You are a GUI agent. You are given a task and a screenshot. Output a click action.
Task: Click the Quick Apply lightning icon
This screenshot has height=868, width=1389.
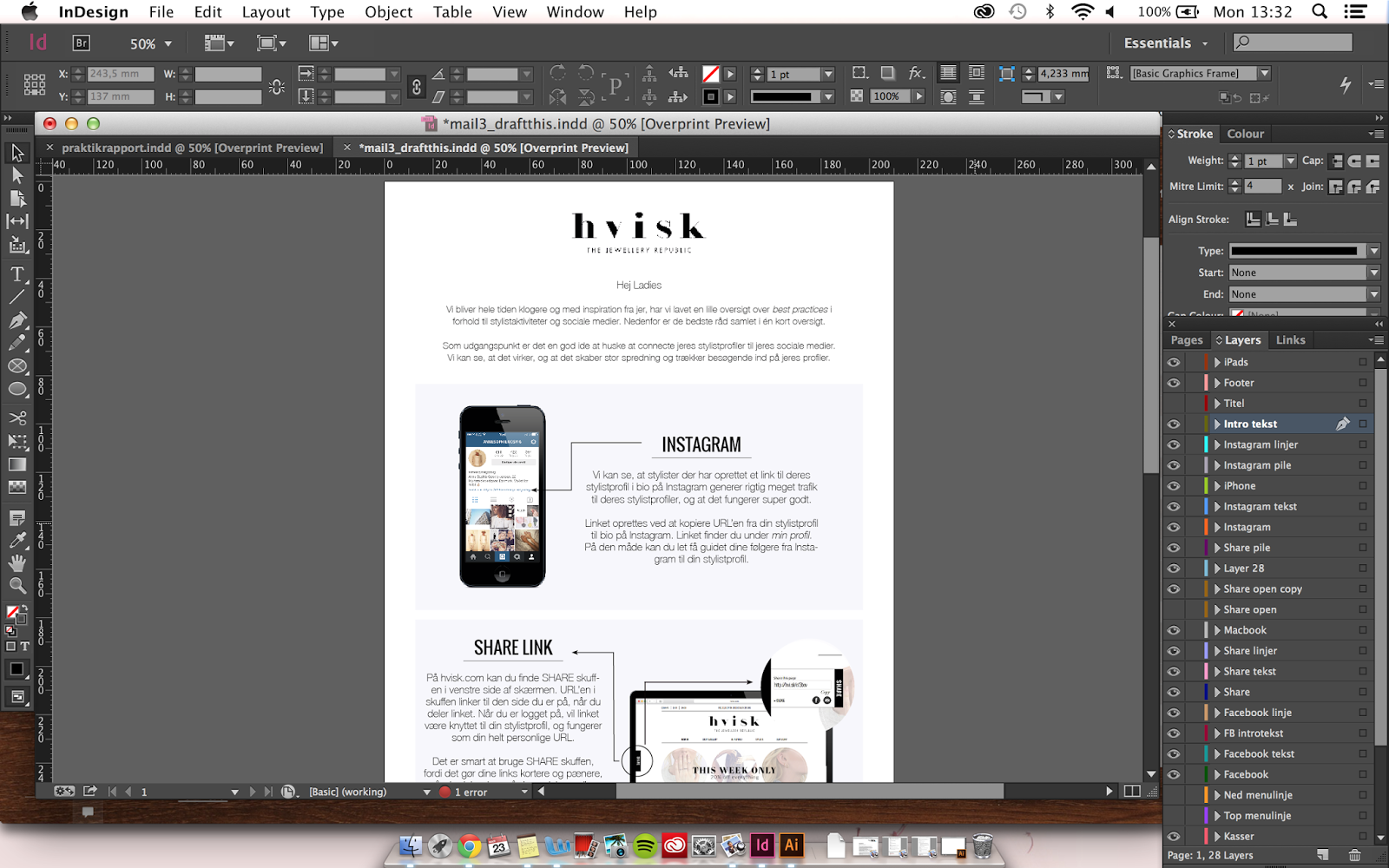1346,84
